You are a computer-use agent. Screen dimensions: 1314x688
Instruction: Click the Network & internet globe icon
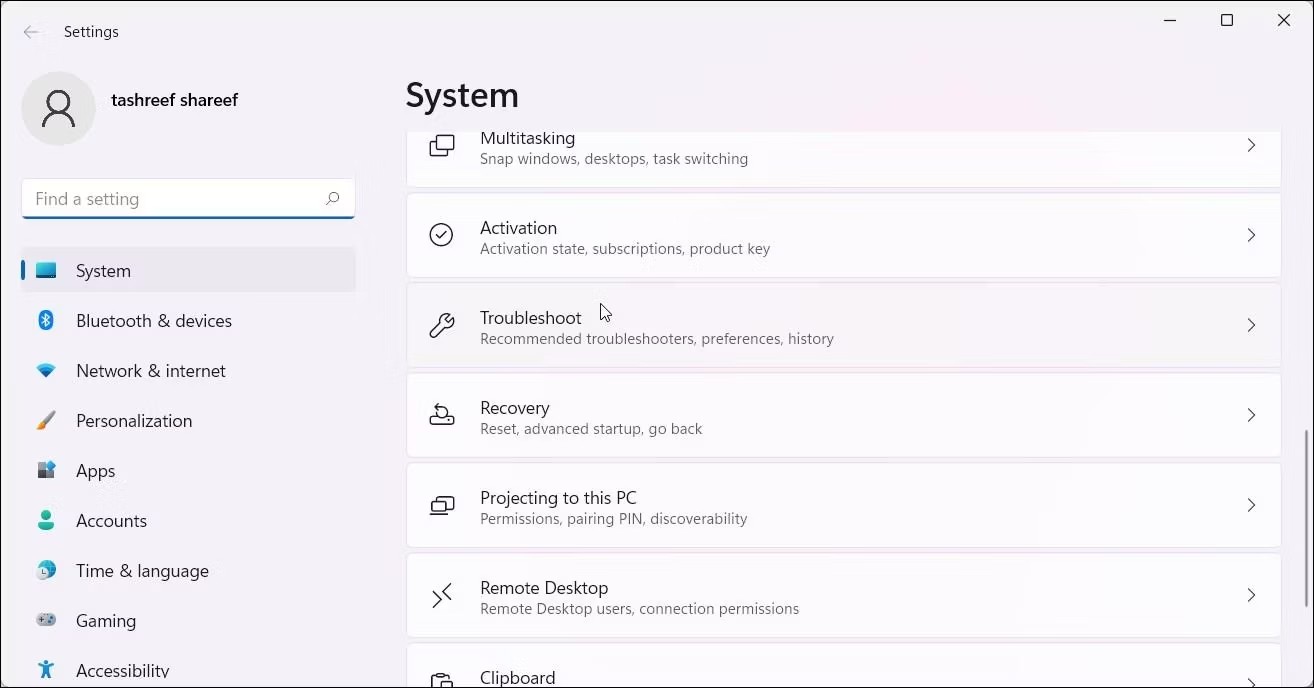(x=46, y=370)
